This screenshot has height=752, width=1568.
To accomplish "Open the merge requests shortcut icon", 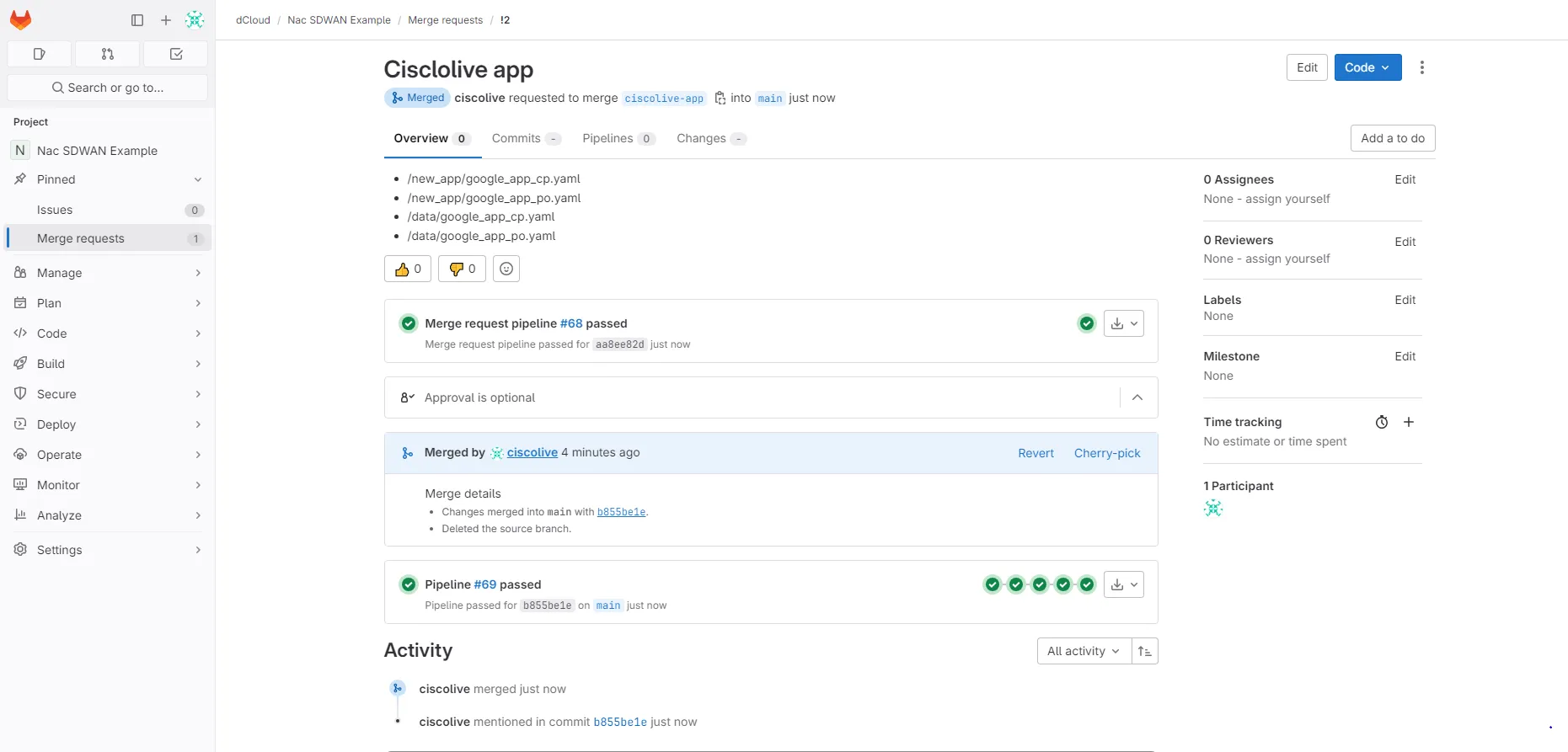I will tap(107, 54).
